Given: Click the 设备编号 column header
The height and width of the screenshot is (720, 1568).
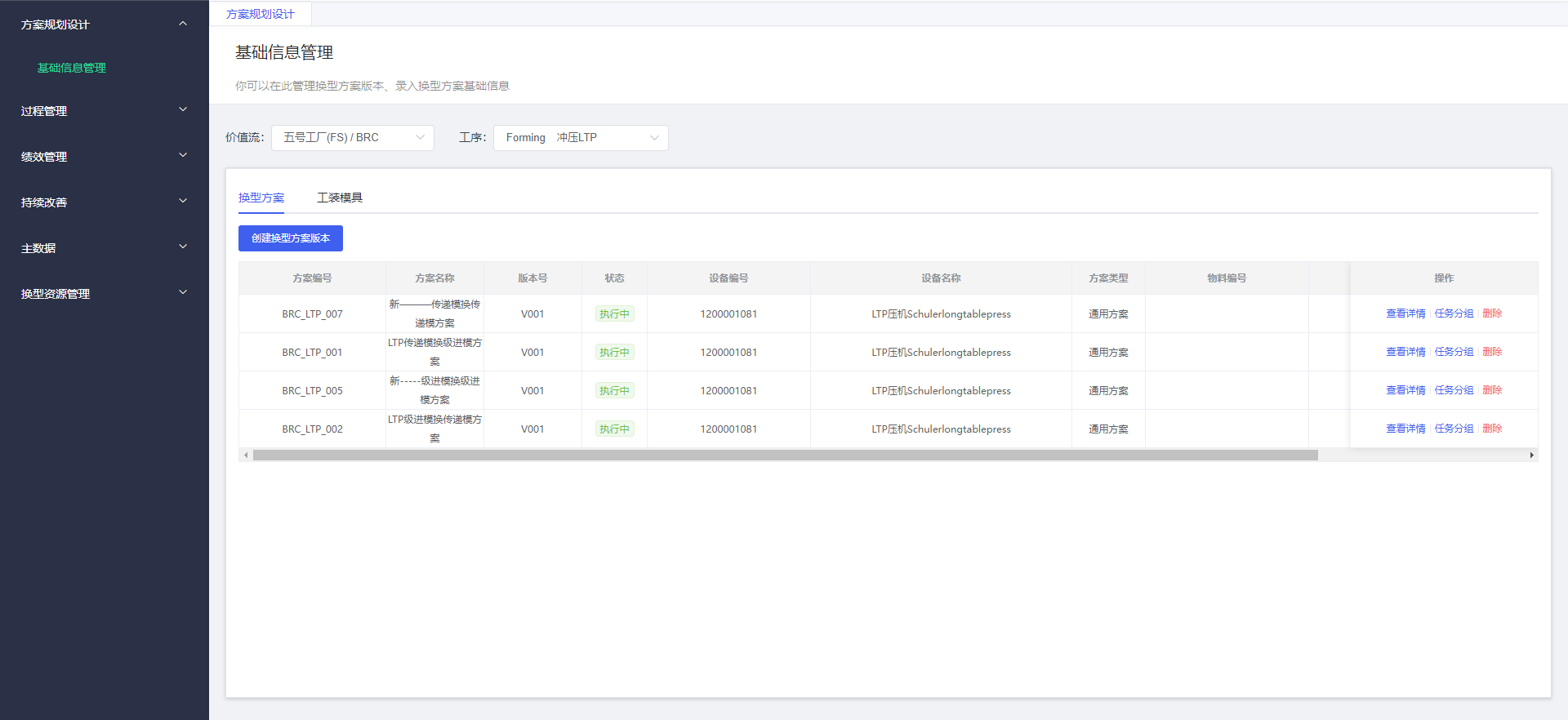Looking at the screenshot, I should coord(728,278).
